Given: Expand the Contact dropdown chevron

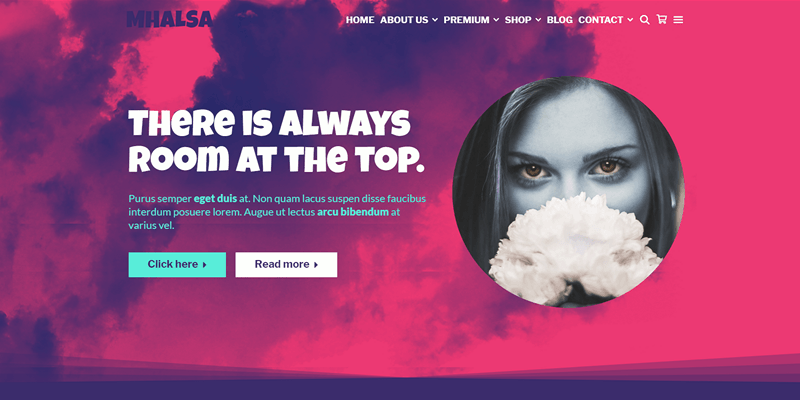Looking at the screenshot, I should point(630,20).
